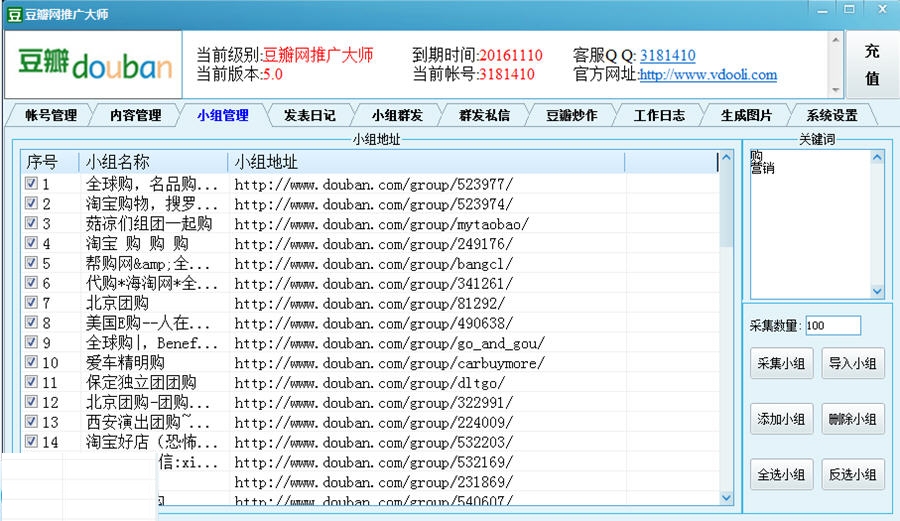The width and height of the screenshot is (900, 521).
Task: Click the douban logo image
Action: 95,65
